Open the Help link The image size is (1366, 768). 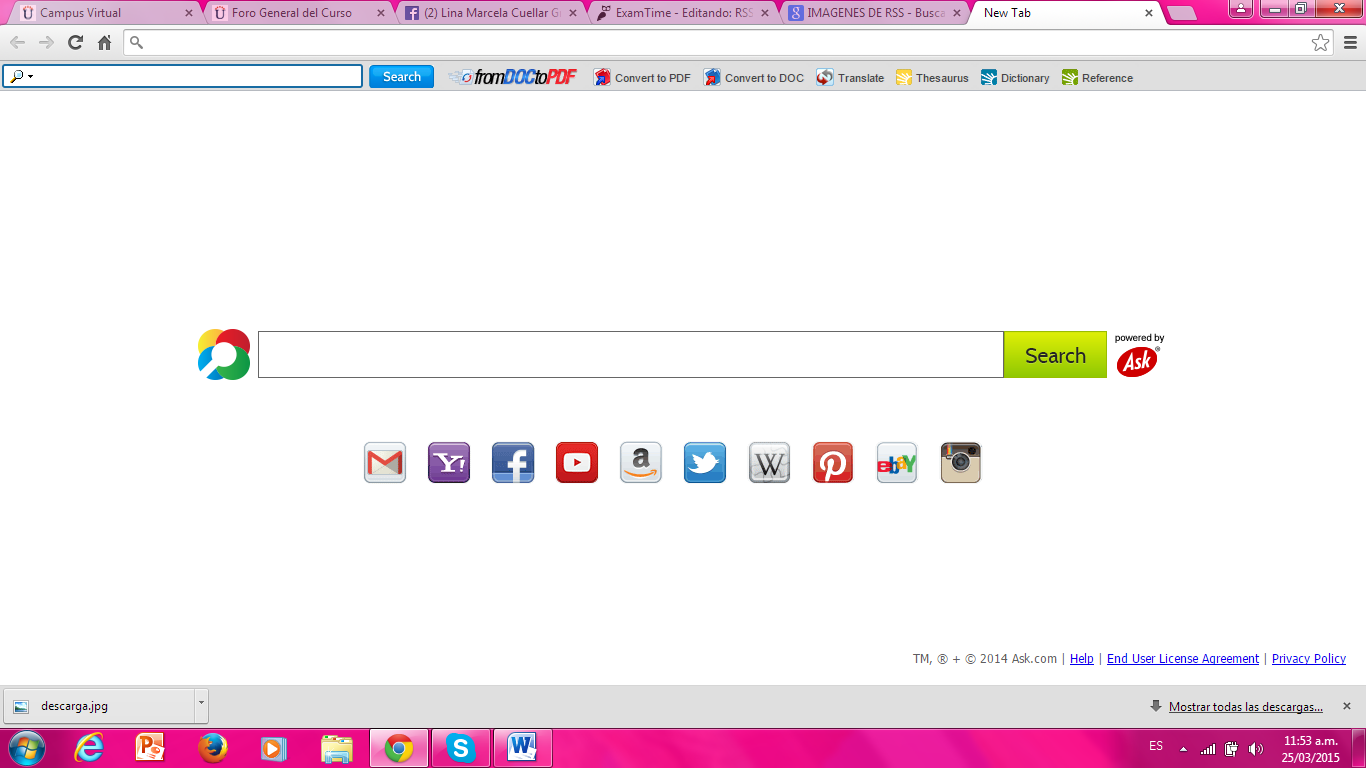tap(1082, 659)
